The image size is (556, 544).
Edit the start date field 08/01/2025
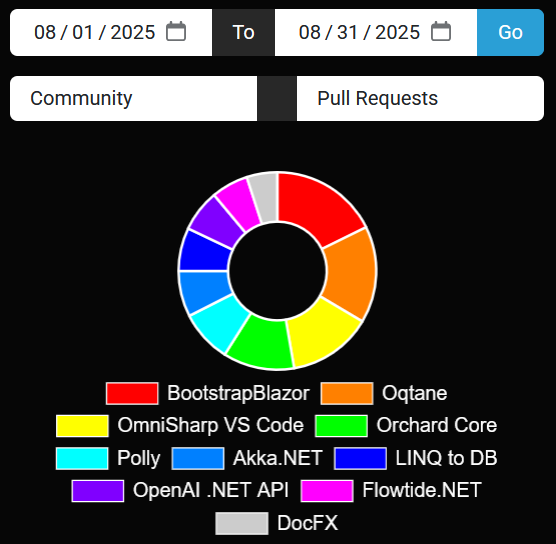click(111, 32)
